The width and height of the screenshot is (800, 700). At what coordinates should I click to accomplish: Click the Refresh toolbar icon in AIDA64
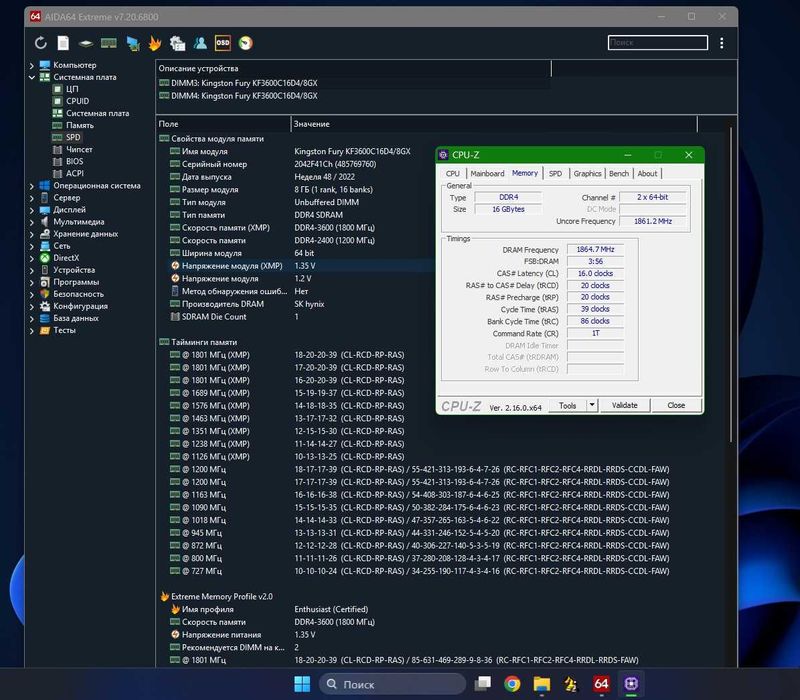(41, 43)
